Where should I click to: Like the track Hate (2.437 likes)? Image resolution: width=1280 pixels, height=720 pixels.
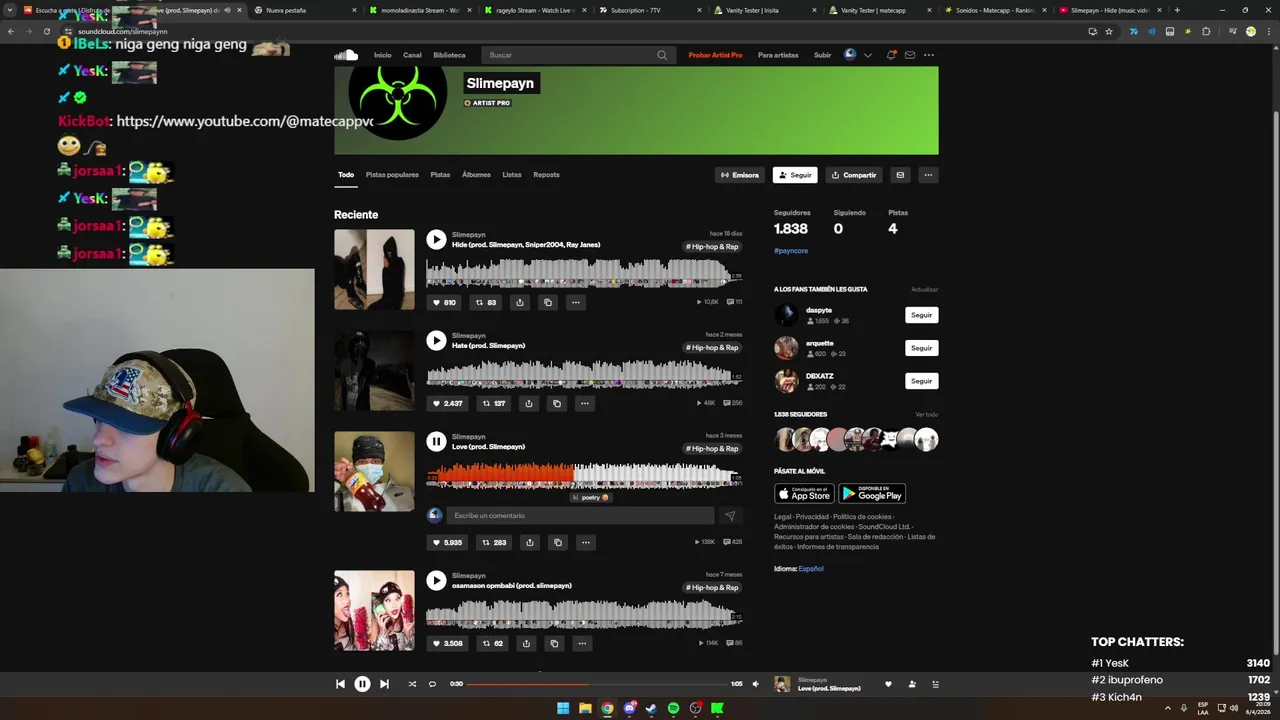tap(447, 403)
